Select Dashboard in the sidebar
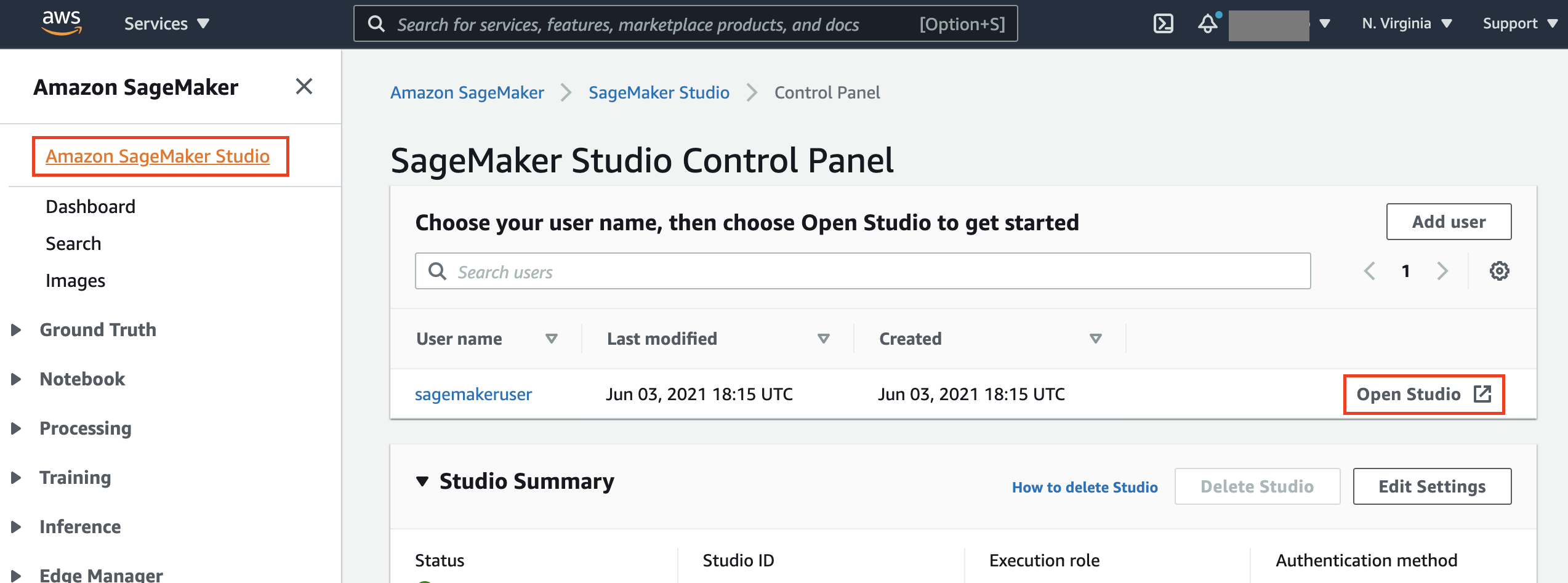 [90, 207]
